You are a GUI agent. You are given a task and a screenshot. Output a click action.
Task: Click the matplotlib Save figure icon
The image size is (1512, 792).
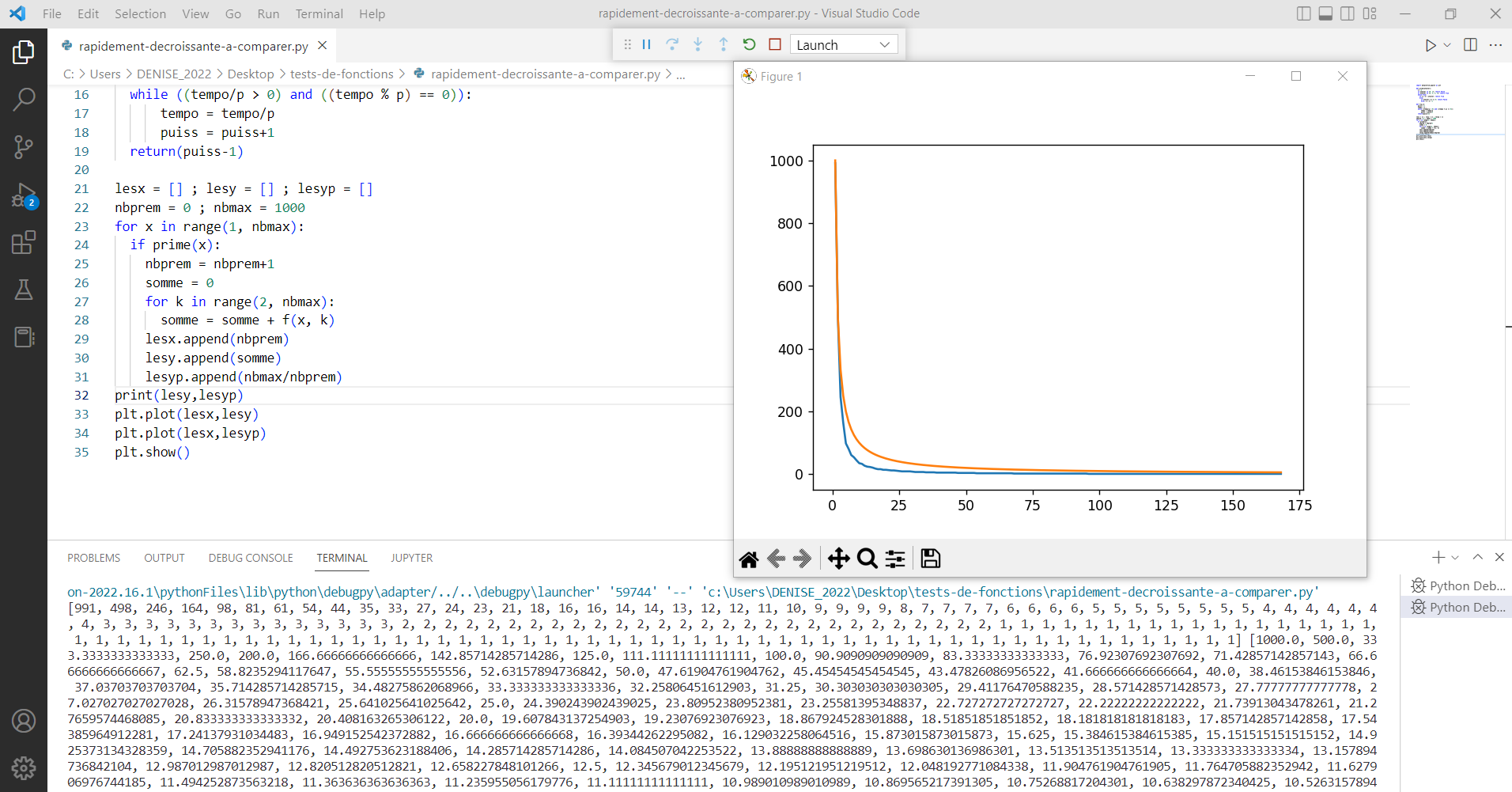[x=931, y=559]
